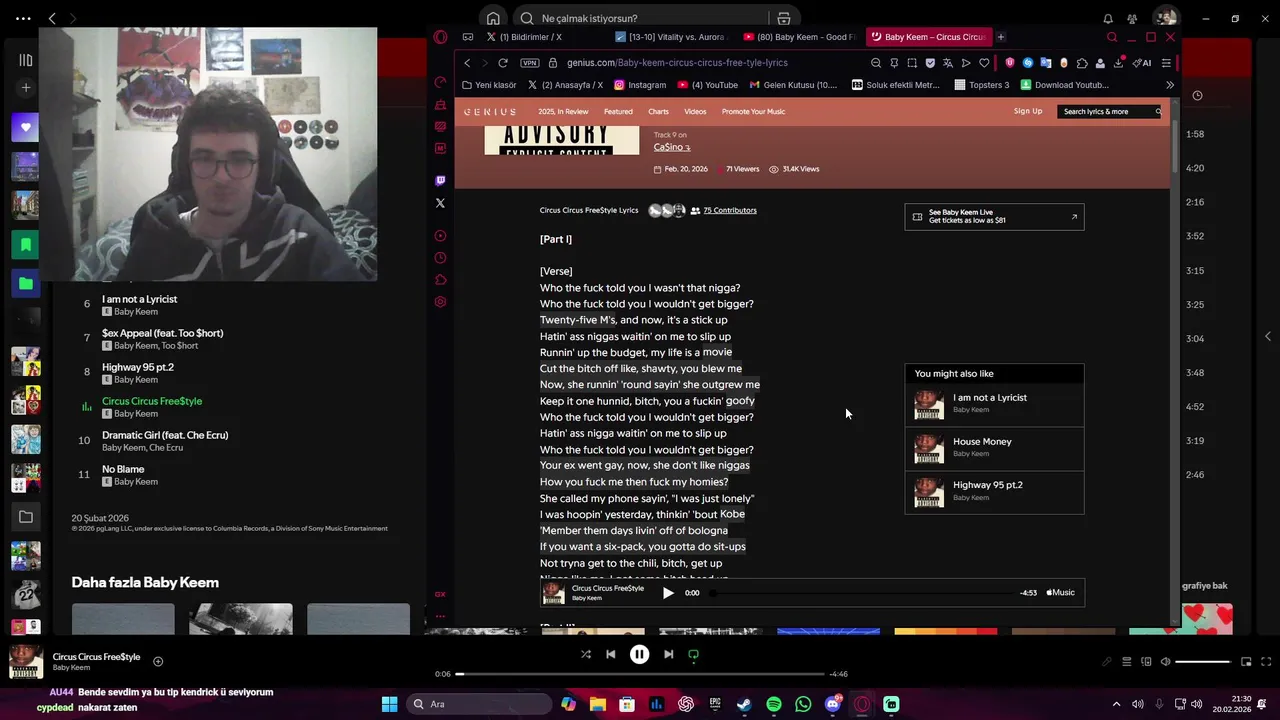Open the Yeni klasör bookmark folder

489,85
